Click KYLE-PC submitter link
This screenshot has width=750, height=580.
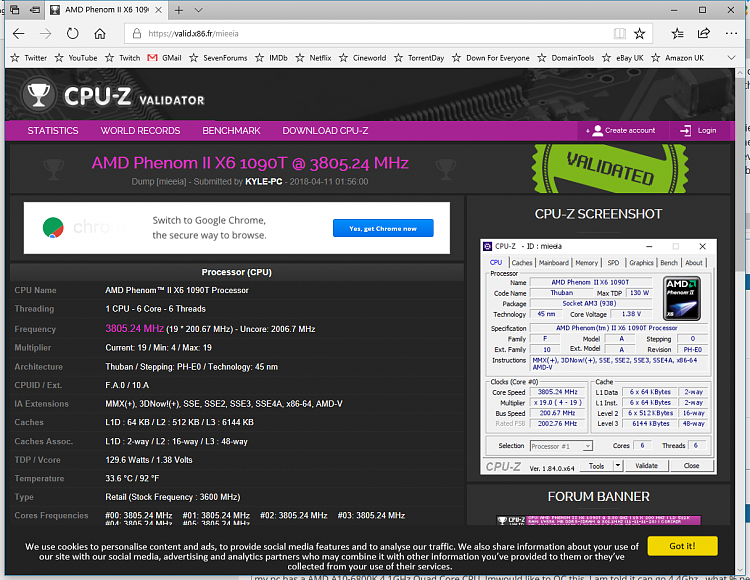[x=264, y=182]
